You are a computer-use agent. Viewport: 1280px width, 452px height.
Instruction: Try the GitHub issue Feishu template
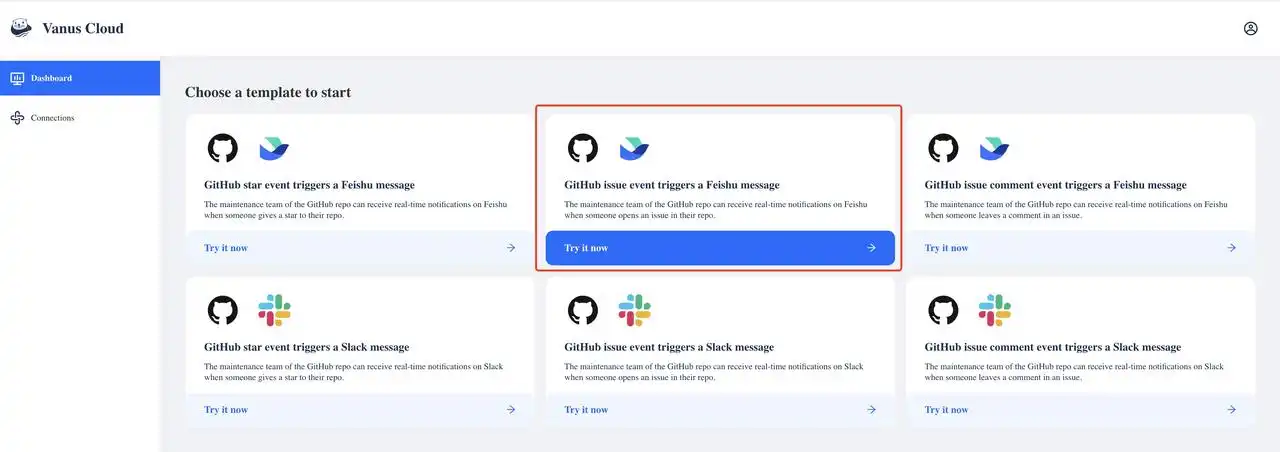coord(720,248)
